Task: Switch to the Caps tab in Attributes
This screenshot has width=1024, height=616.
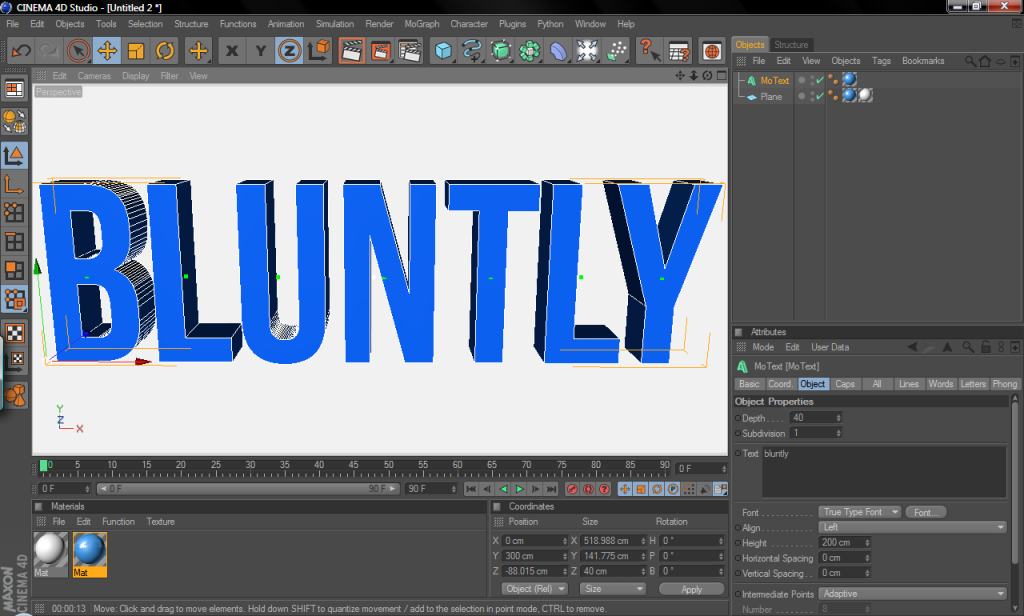Action: click(x=845, y=384)
